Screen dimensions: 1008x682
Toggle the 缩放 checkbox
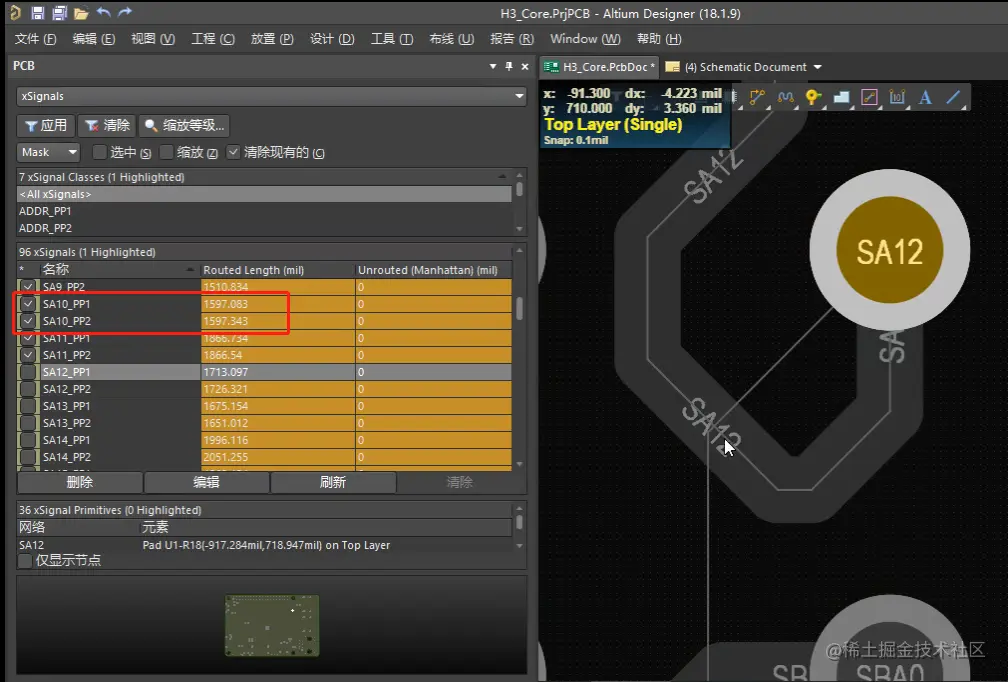pyautogui.click(x=166, y=152)
